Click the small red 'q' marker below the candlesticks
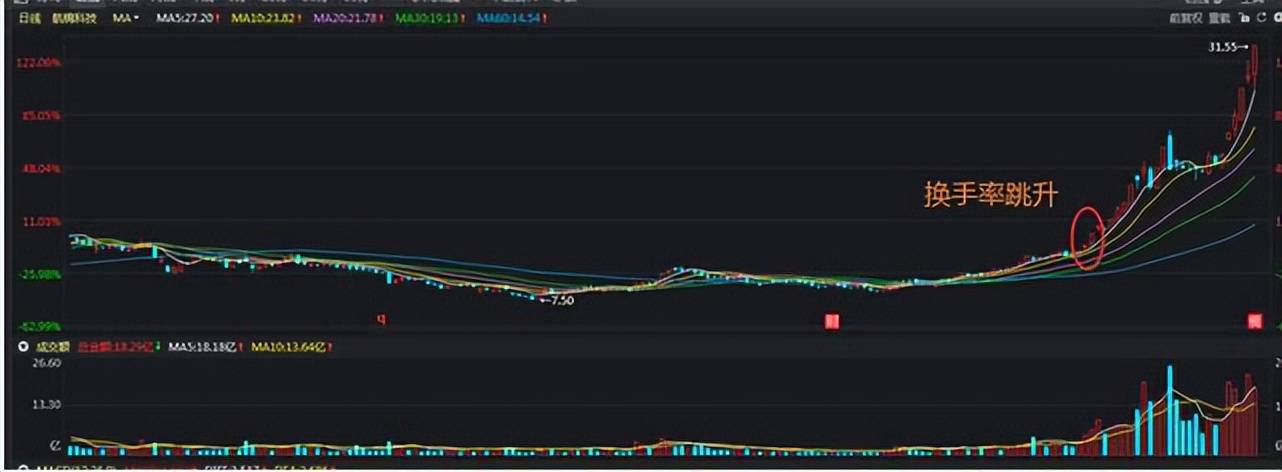1282x472 pixels. point(380,320)
